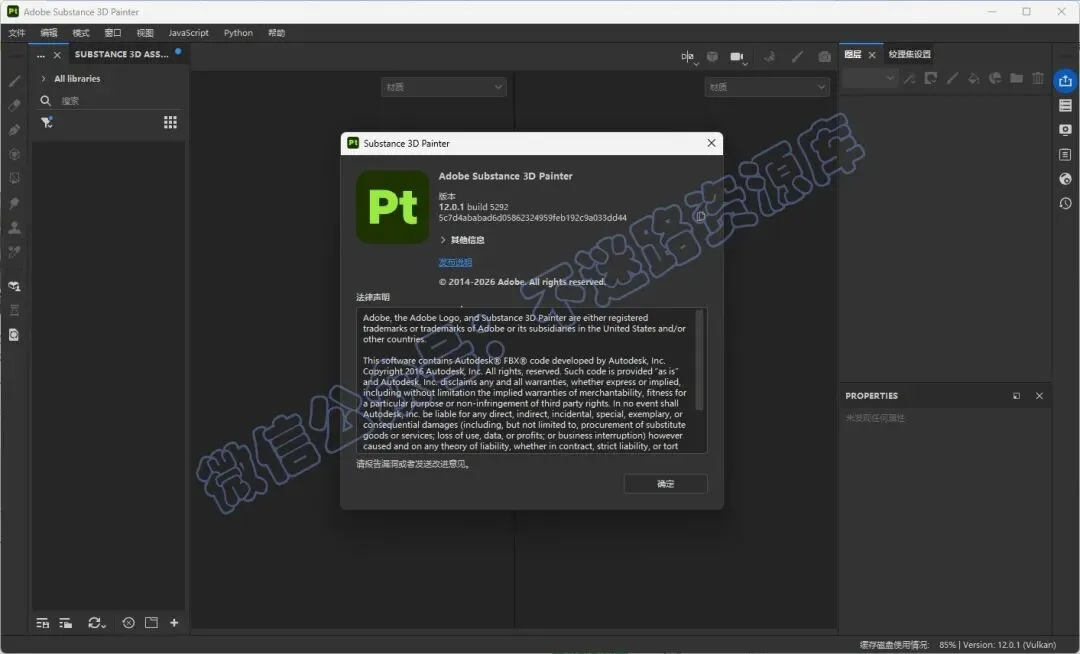Copy version hash with copy icon

pyautogui.click(x=700, y=217)
